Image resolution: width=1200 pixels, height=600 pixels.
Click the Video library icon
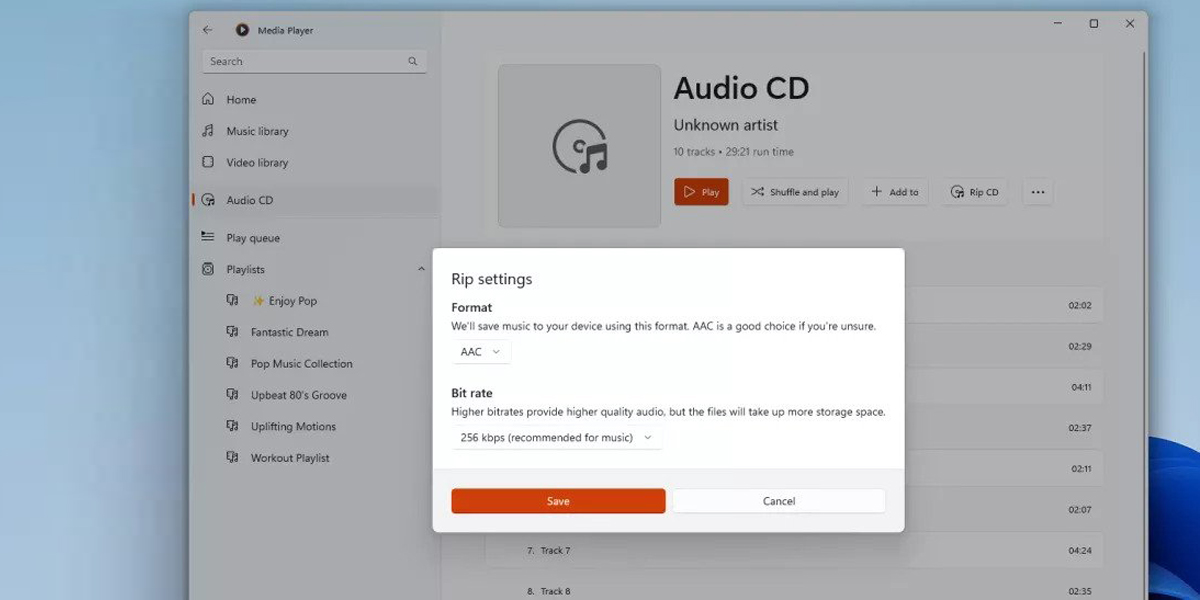tap(208, 162)
